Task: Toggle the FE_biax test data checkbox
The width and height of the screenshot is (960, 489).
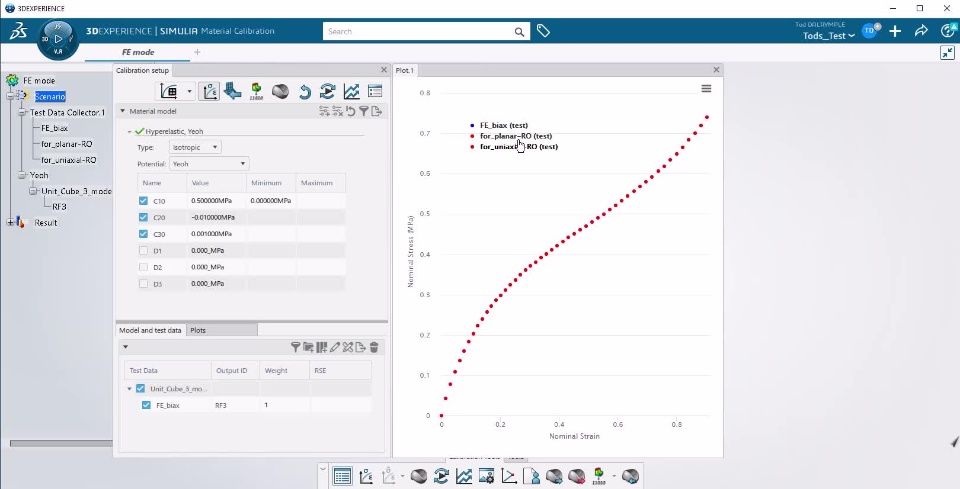Action: coord(146,405)
